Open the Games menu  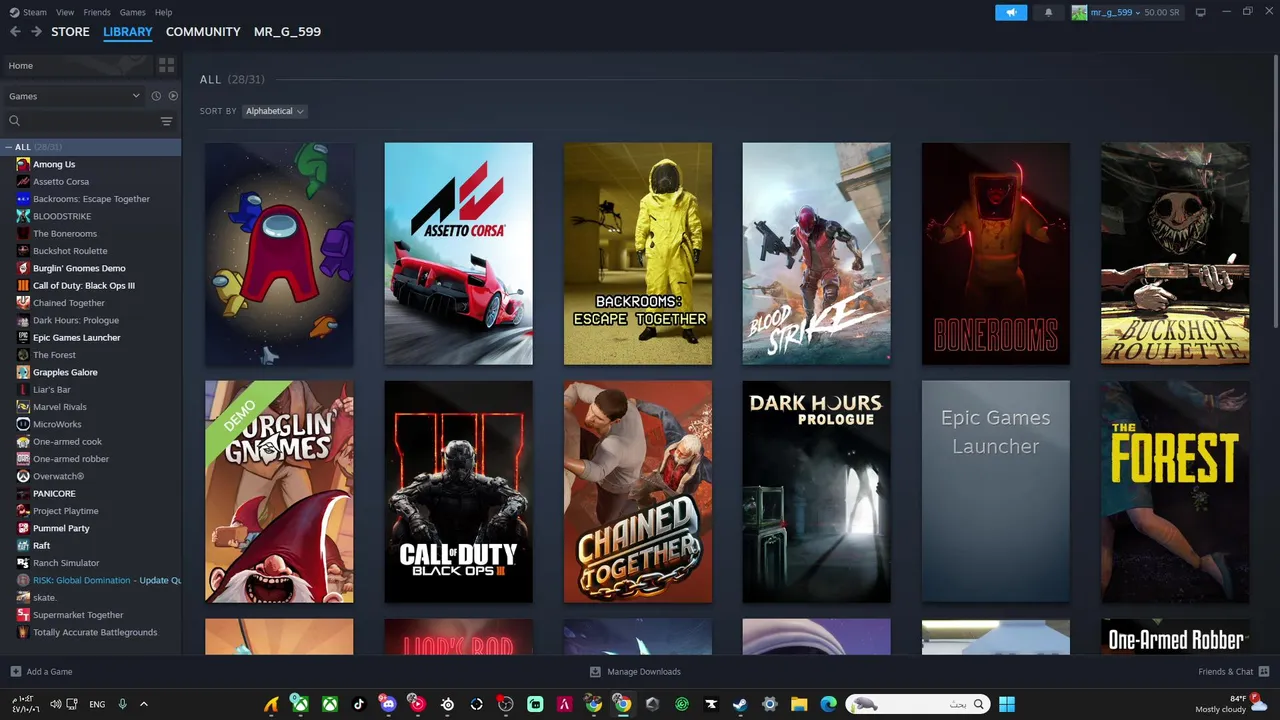[132, 12]
